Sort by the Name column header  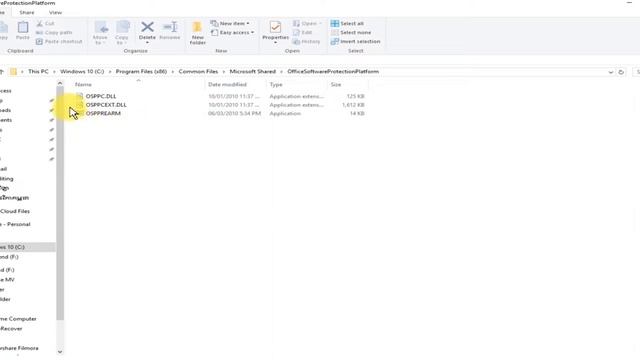pyautogui.click(x=83, y=84)
